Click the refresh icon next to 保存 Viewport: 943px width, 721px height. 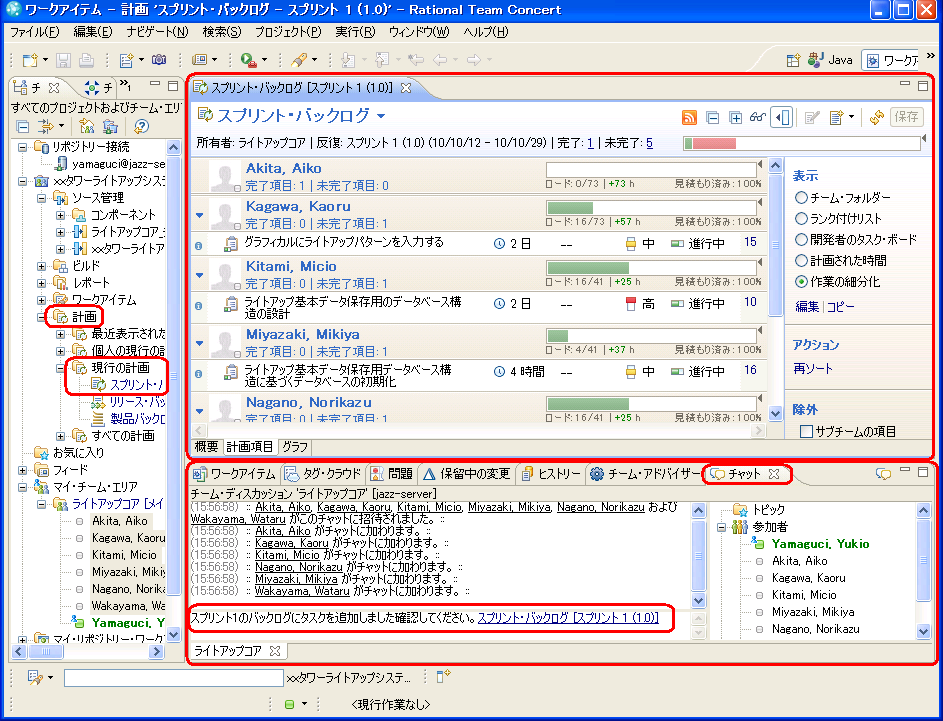click(876, 117)
